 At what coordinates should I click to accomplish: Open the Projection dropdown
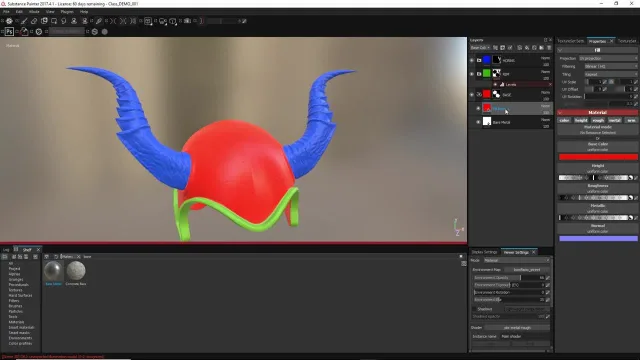608,58
